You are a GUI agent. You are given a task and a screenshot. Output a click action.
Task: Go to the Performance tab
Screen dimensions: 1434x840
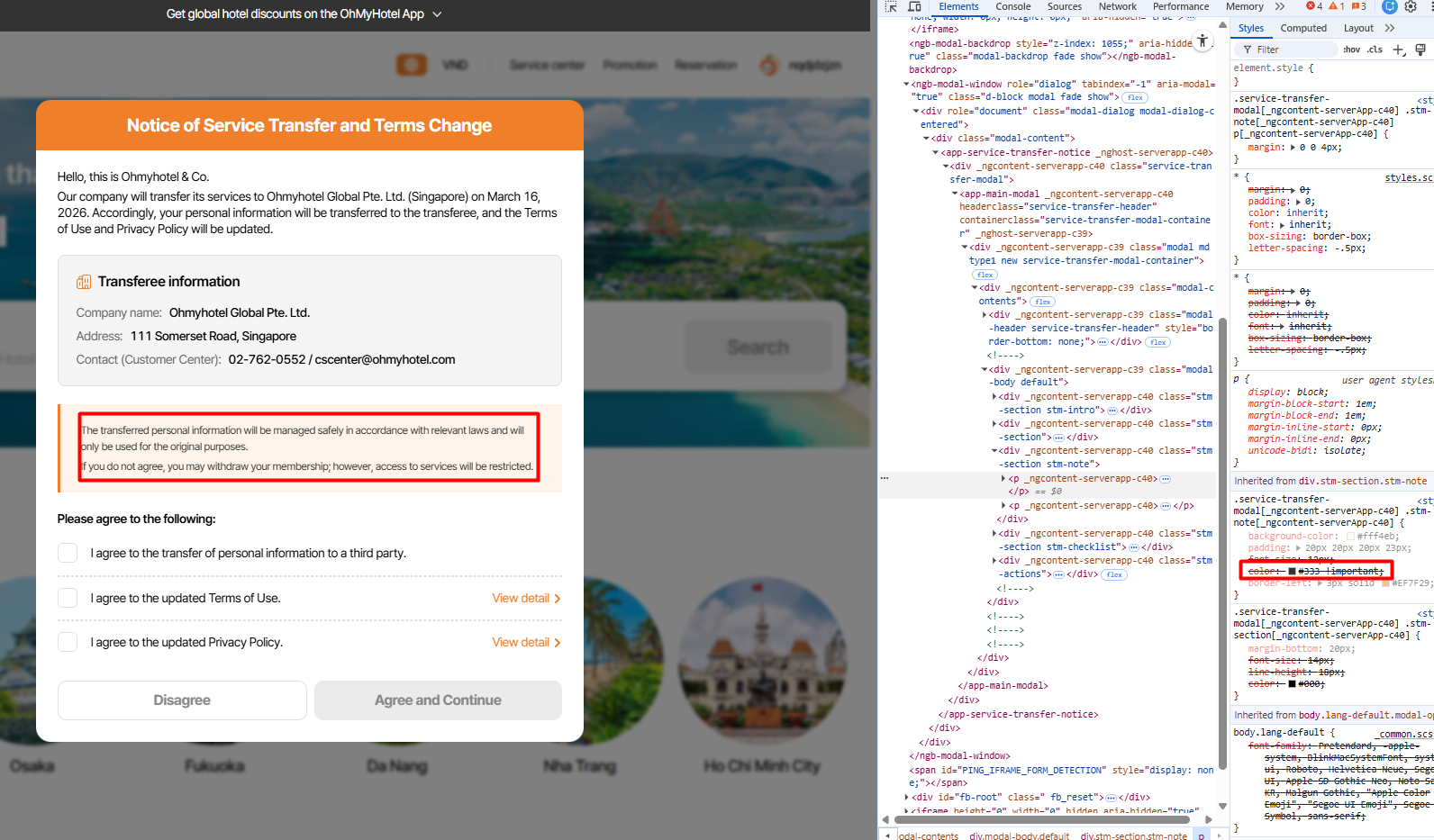tap(1181, 6)
